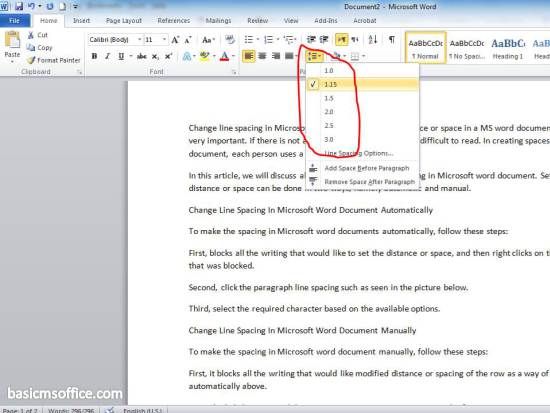Toggle justify alignment
The height and width of the screenshot is (413, 550).
tap(289, 56)
